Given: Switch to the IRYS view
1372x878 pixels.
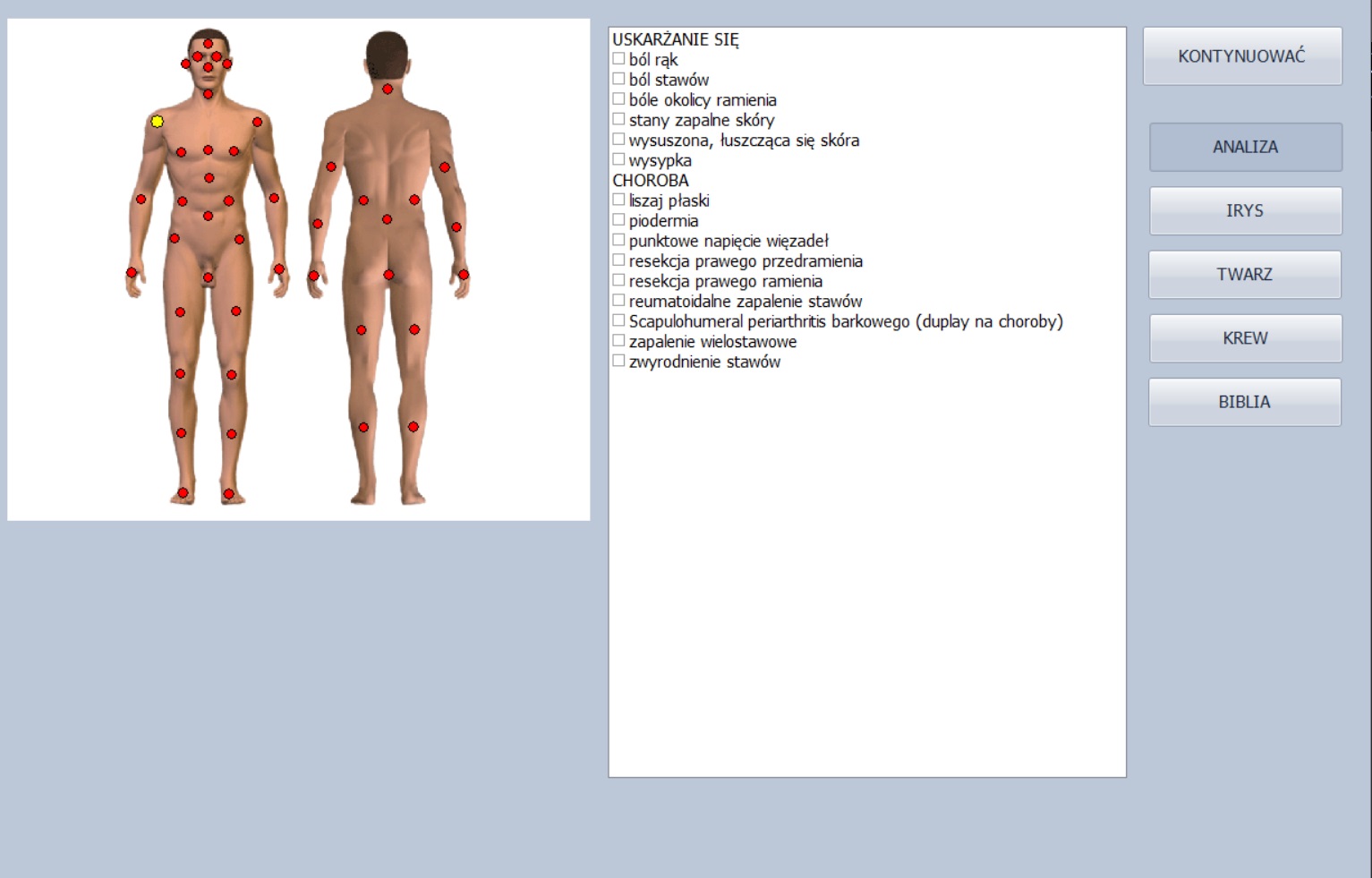Looking at the screenshot, I should pos(1245,210).
